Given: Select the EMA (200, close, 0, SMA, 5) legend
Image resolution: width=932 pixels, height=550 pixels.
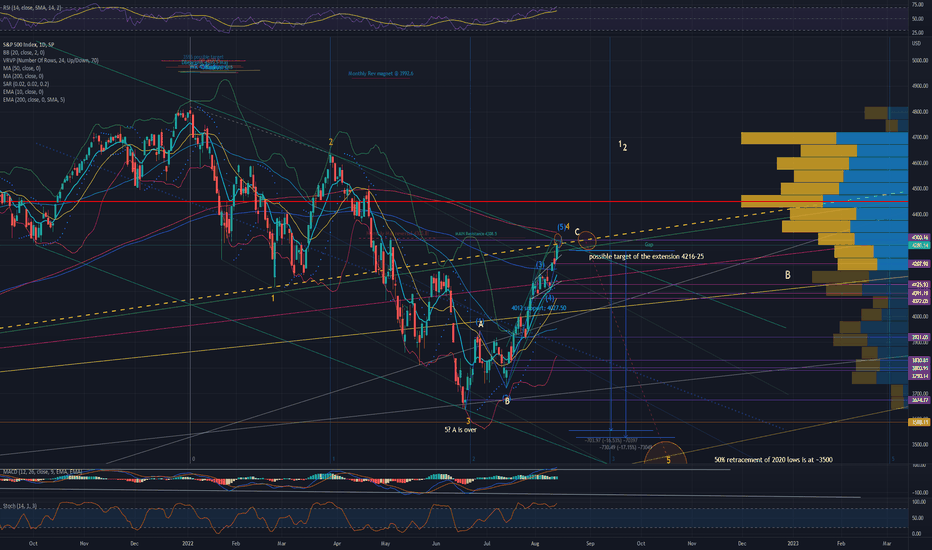Looking at the screenshot, I should tap(34, 99).
